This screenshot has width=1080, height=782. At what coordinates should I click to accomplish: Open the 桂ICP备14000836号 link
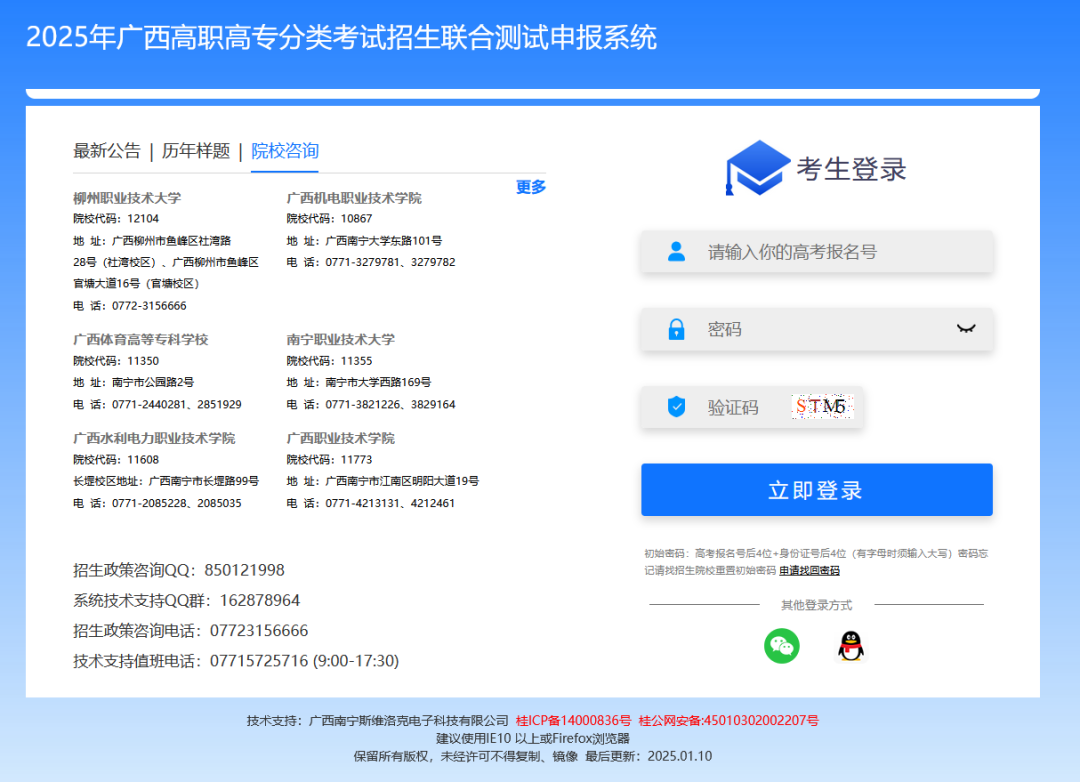(573, 720)
